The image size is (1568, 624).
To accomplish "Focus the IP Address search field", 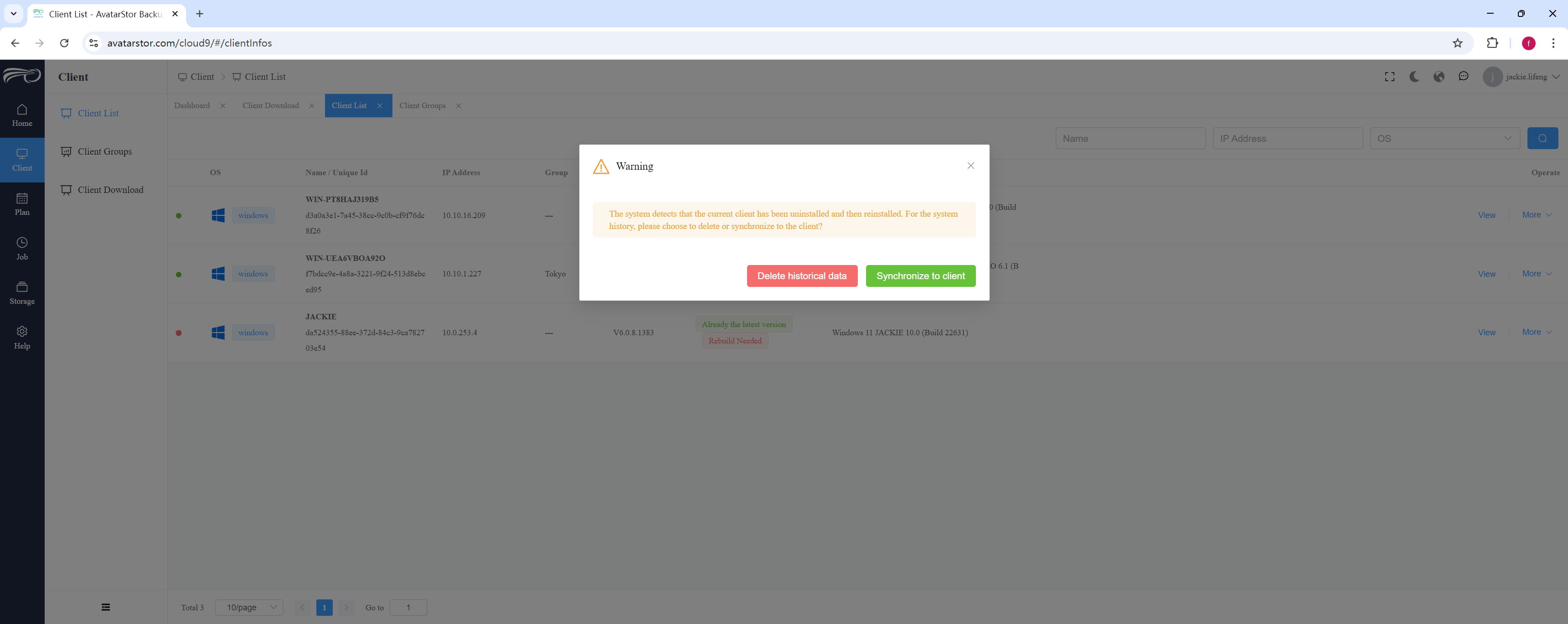I will (x=1287, y=138).
